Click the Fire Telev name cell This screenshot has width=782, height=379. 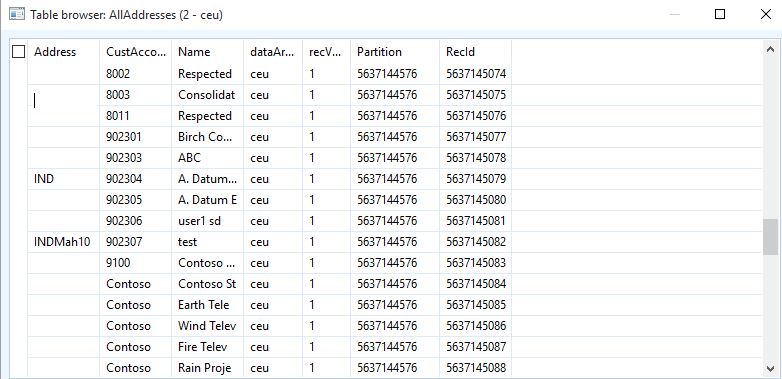tap(207, 347)
